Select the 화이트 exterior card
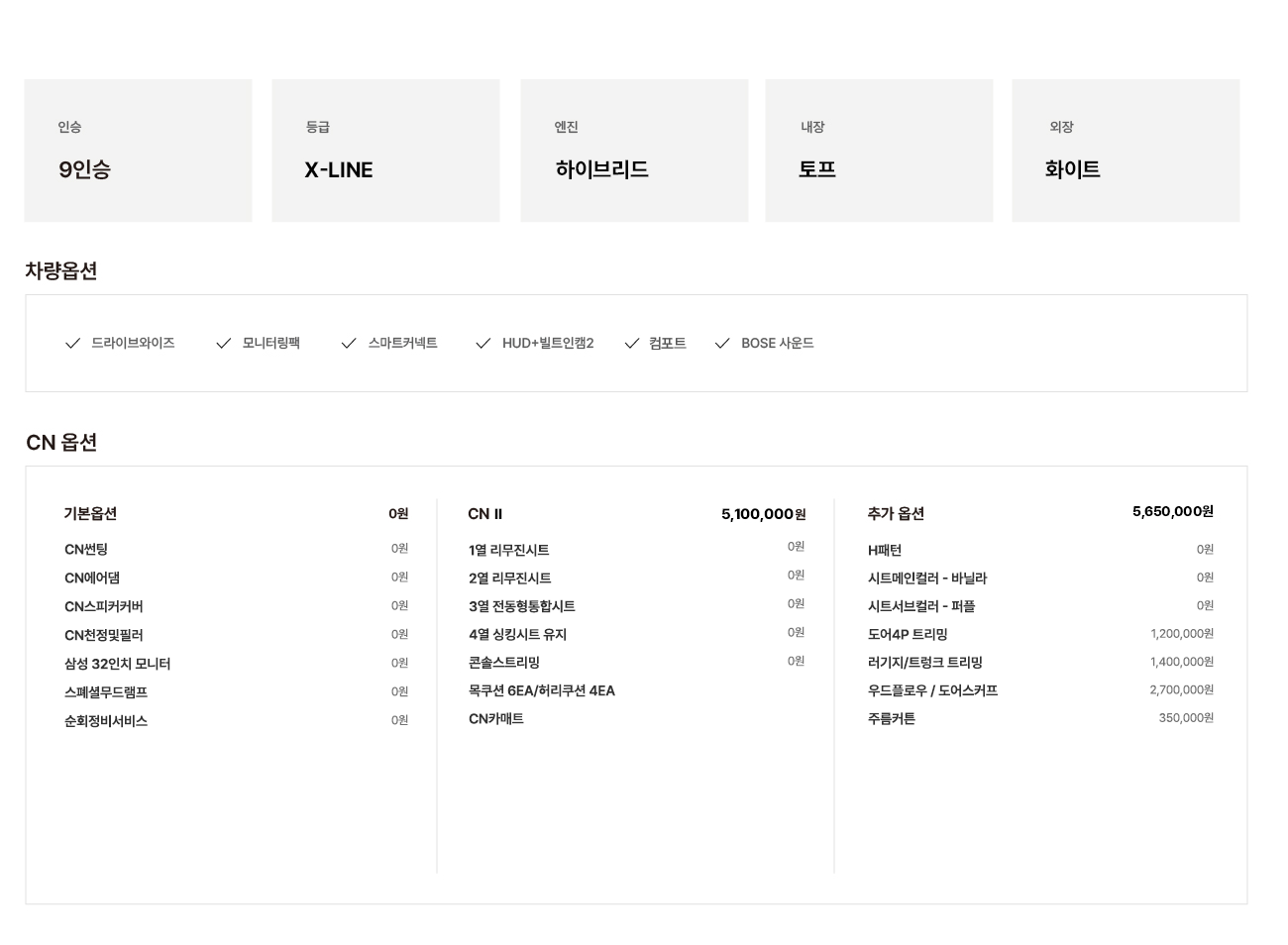The width and height of the screenshot is (1288, 945). 1126,151
